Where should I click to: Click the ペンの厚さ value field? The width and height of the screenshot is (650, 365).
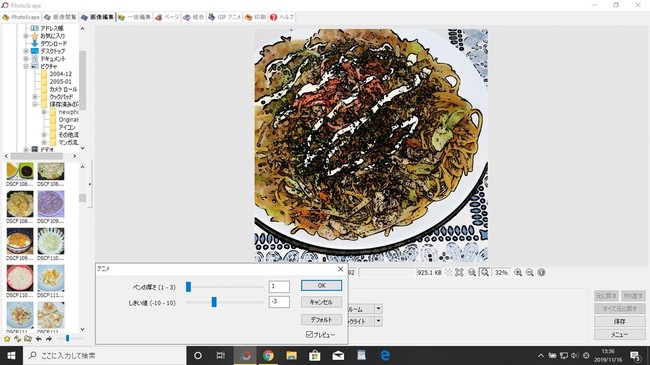click(x=279, y=286)
